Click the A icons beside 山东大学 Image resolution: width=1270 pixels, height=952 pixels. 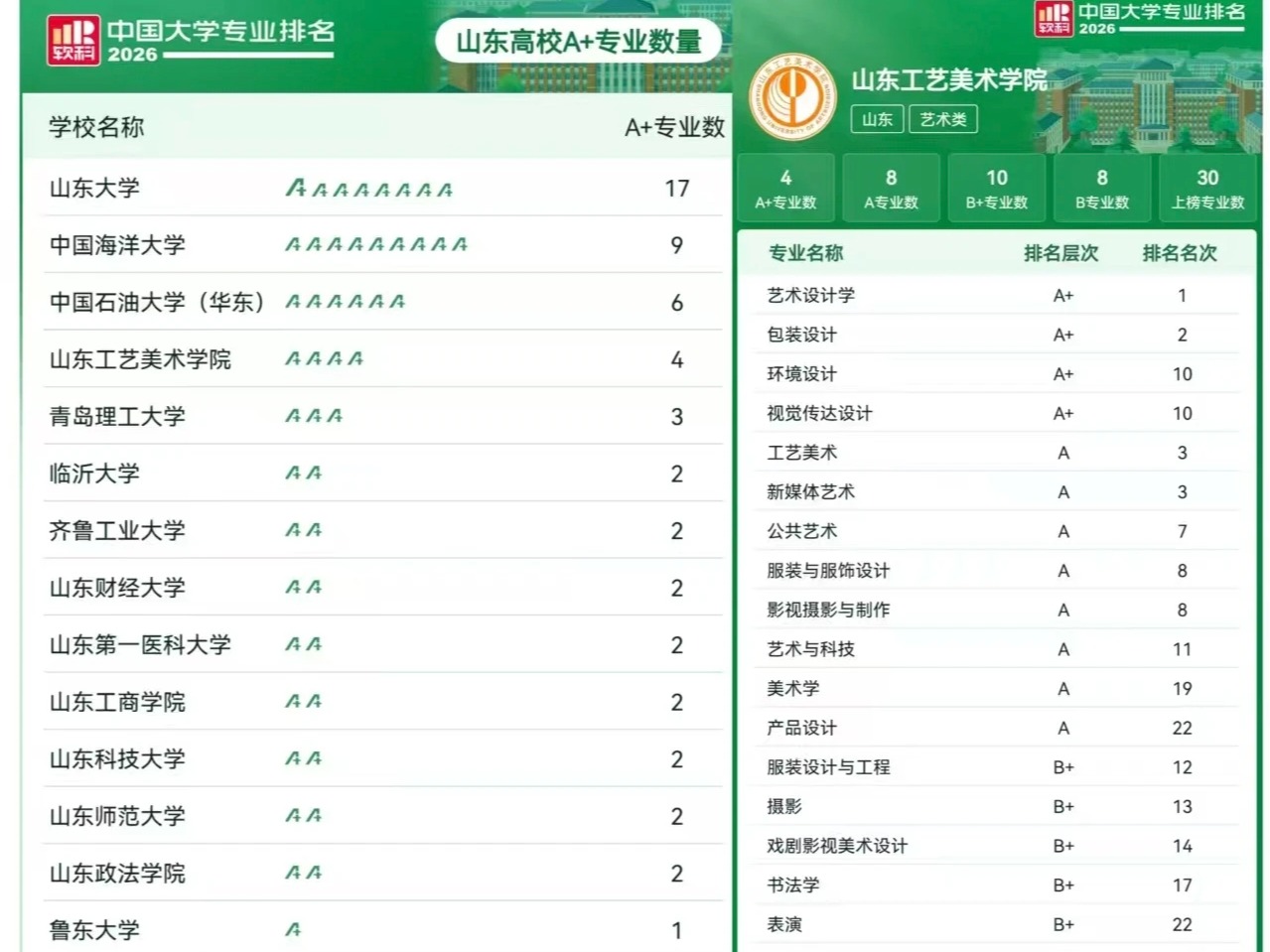click(x=369, y=188)
